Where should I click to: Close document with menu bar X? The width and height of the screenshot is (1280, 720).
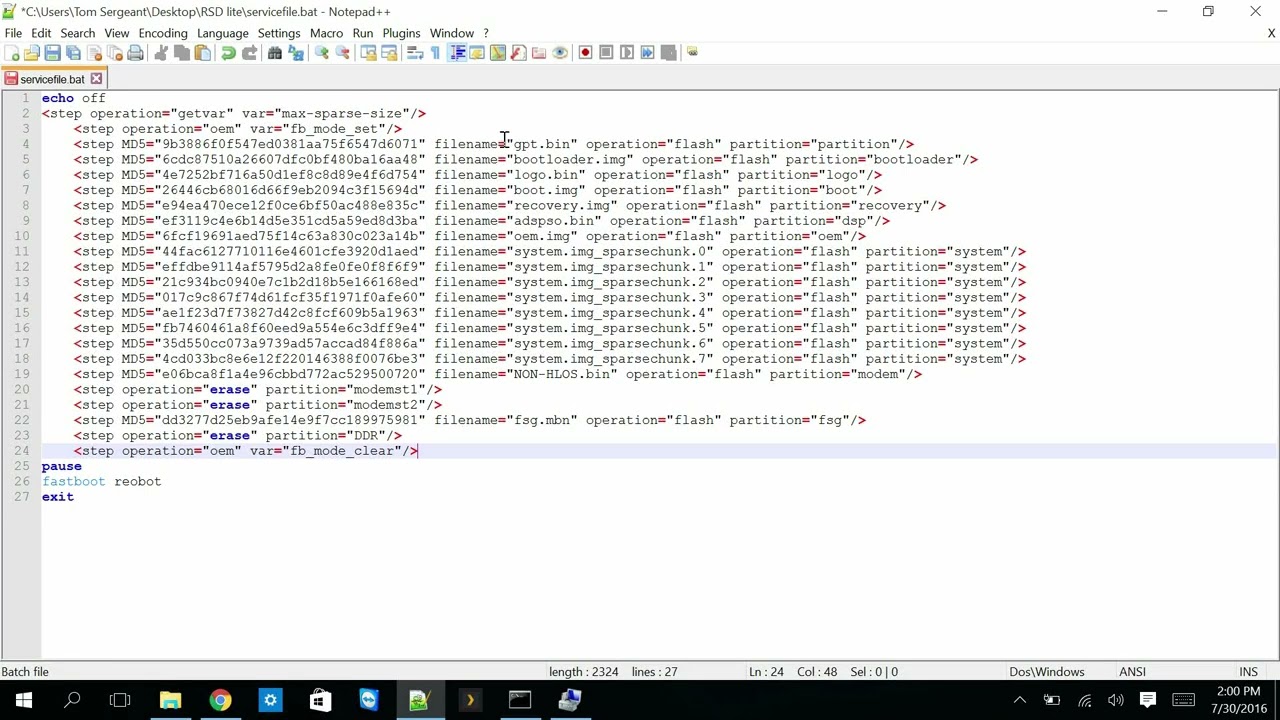1271,33
